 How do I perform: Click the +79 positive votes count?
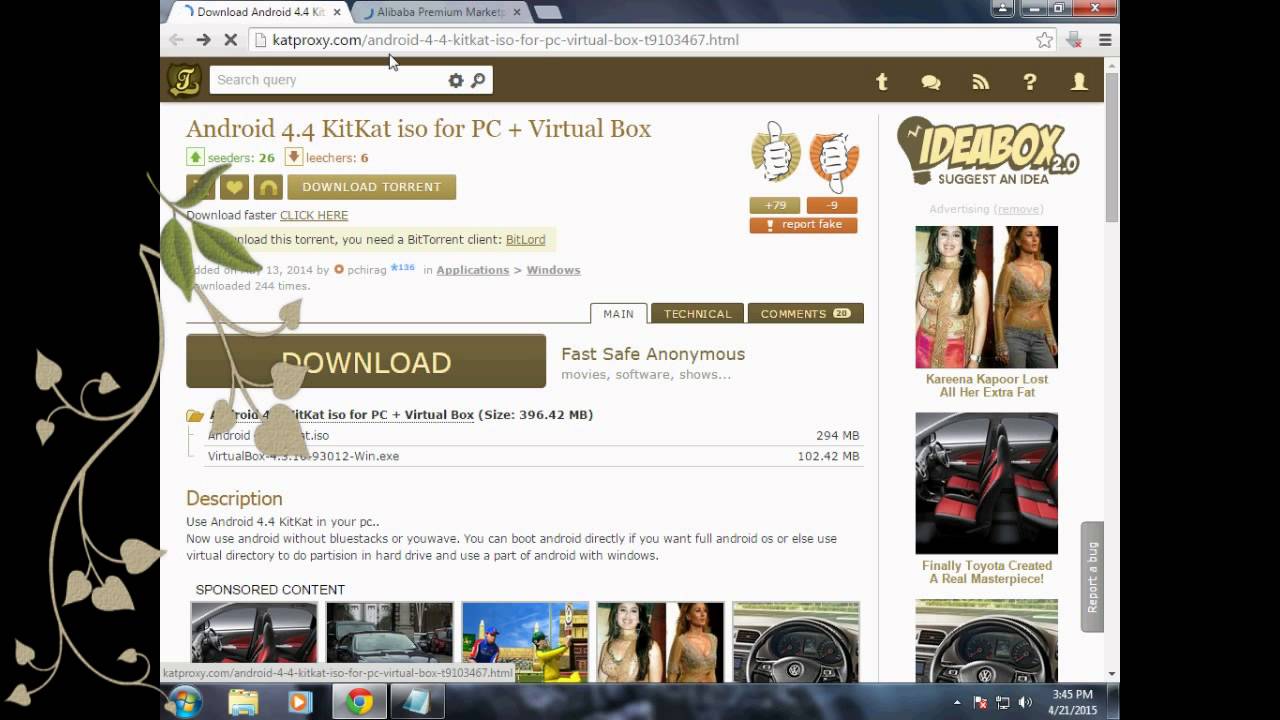(775, 205)
